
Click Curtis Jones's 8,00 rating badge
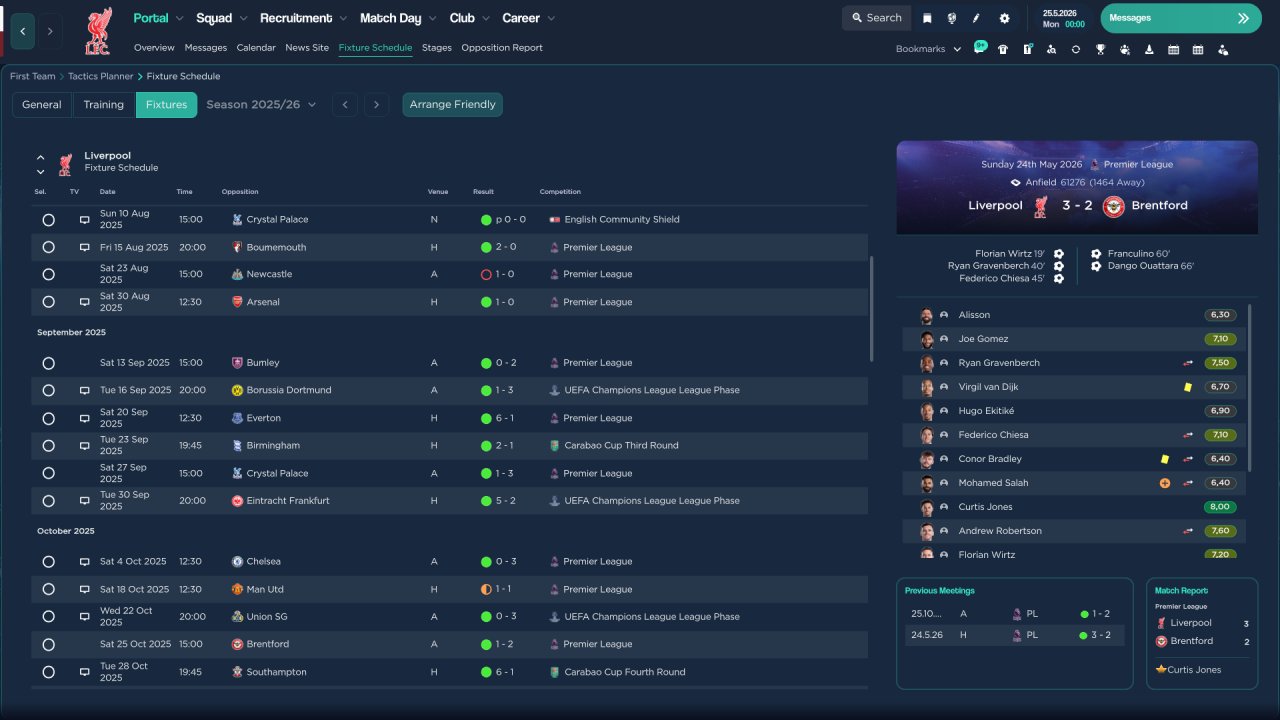[1220, 507]
